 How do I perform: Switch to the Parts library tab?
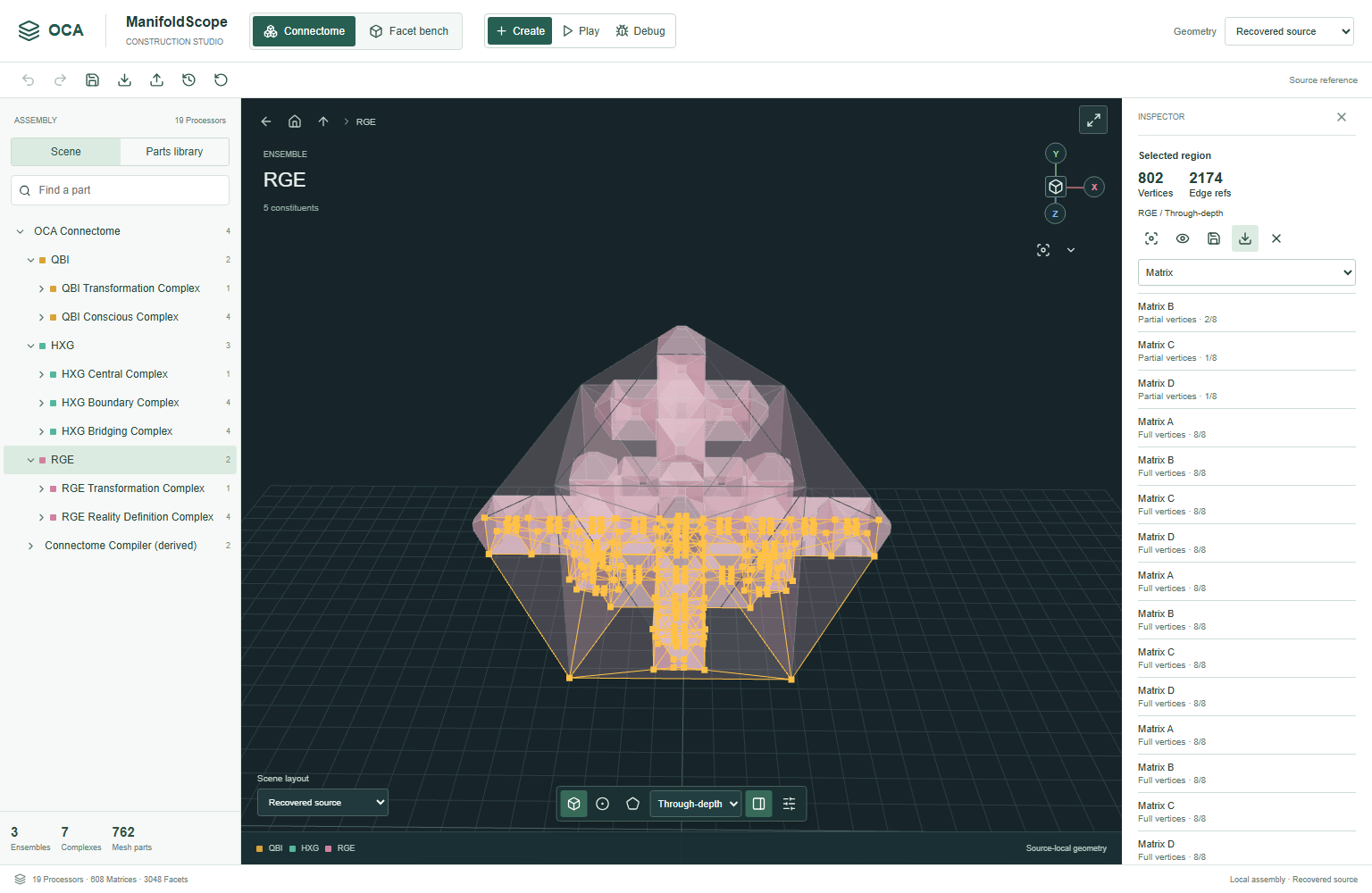174,152
